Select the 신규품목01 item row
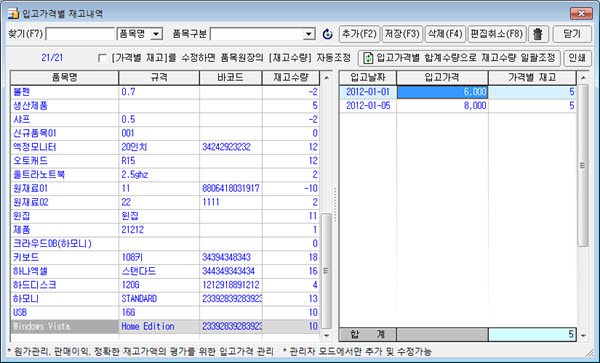 [x=165, y=133]
